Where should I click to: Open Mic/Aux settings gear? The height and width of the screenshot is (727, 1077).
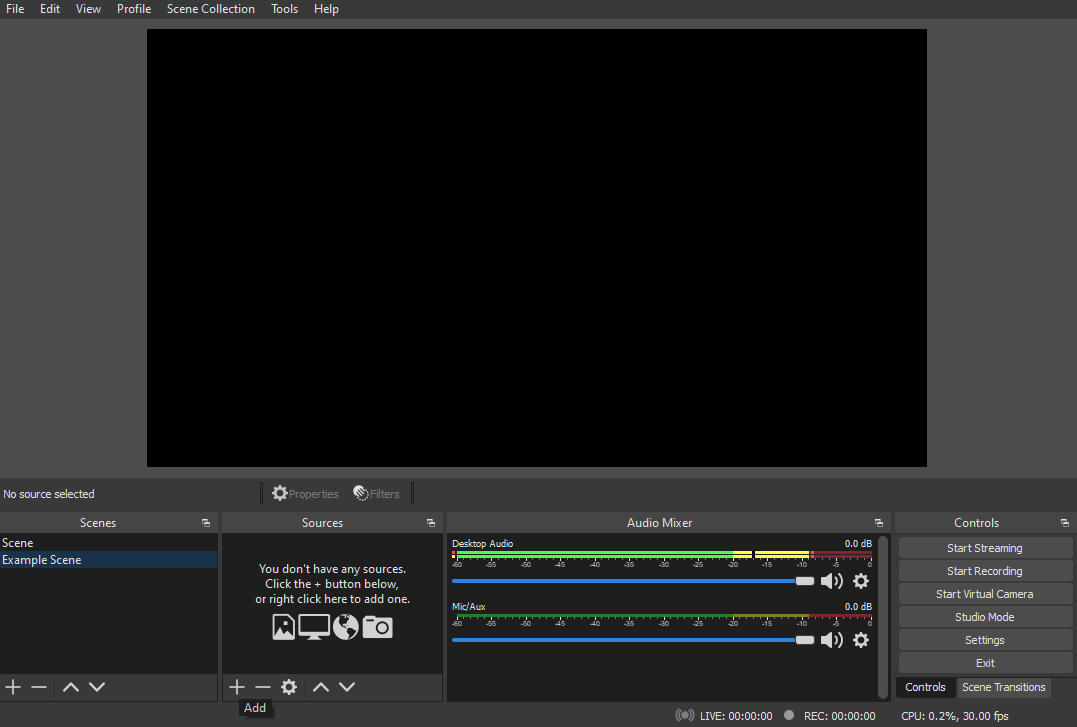click(861, 640)
